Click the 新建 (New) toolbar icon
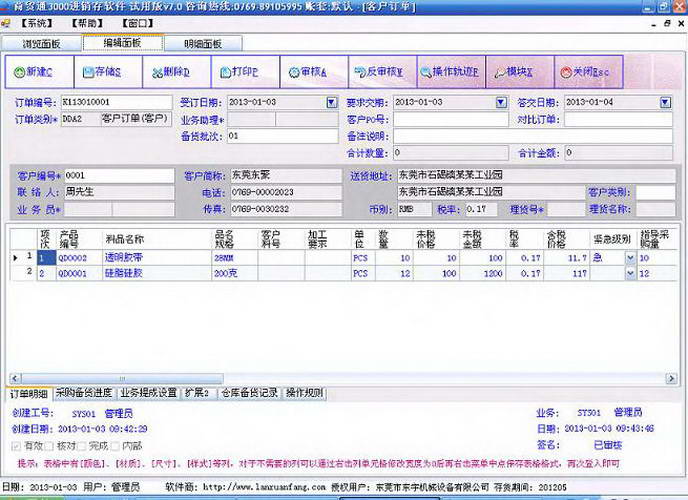The width and height of the screenshot is (688, 500). tap(37, 72)
